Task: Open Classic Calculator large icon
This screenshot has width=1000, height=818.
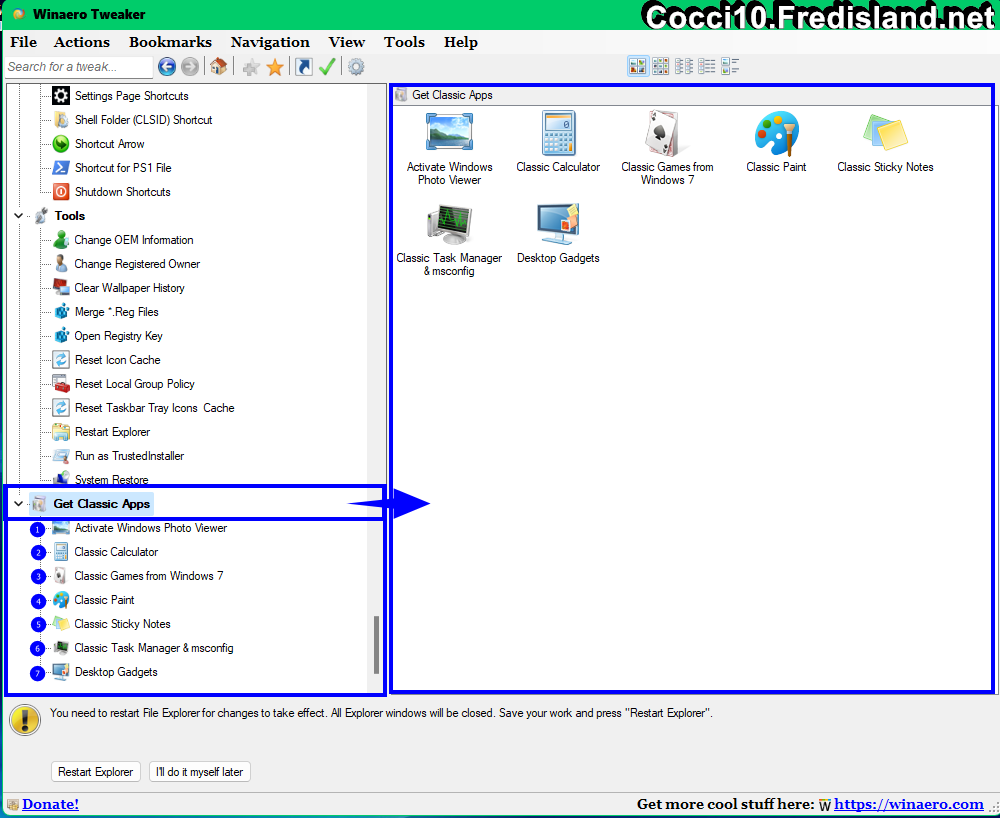Action: (559, 133)
